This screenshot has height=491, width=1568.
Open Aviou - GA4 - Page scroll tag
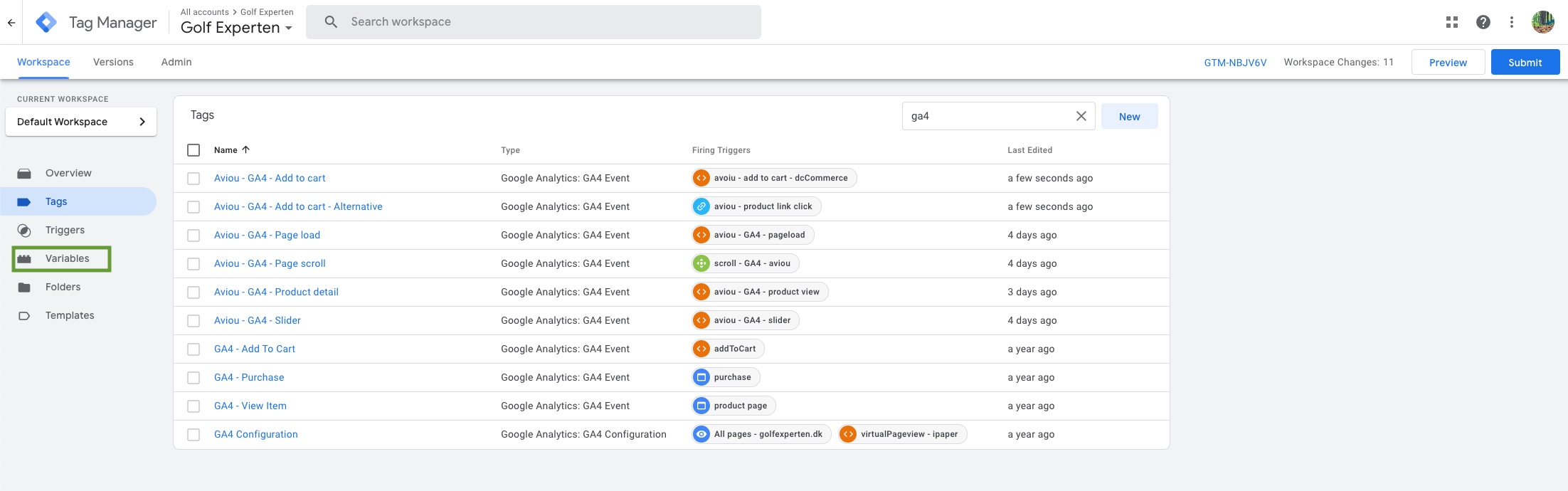pos(270,263)
